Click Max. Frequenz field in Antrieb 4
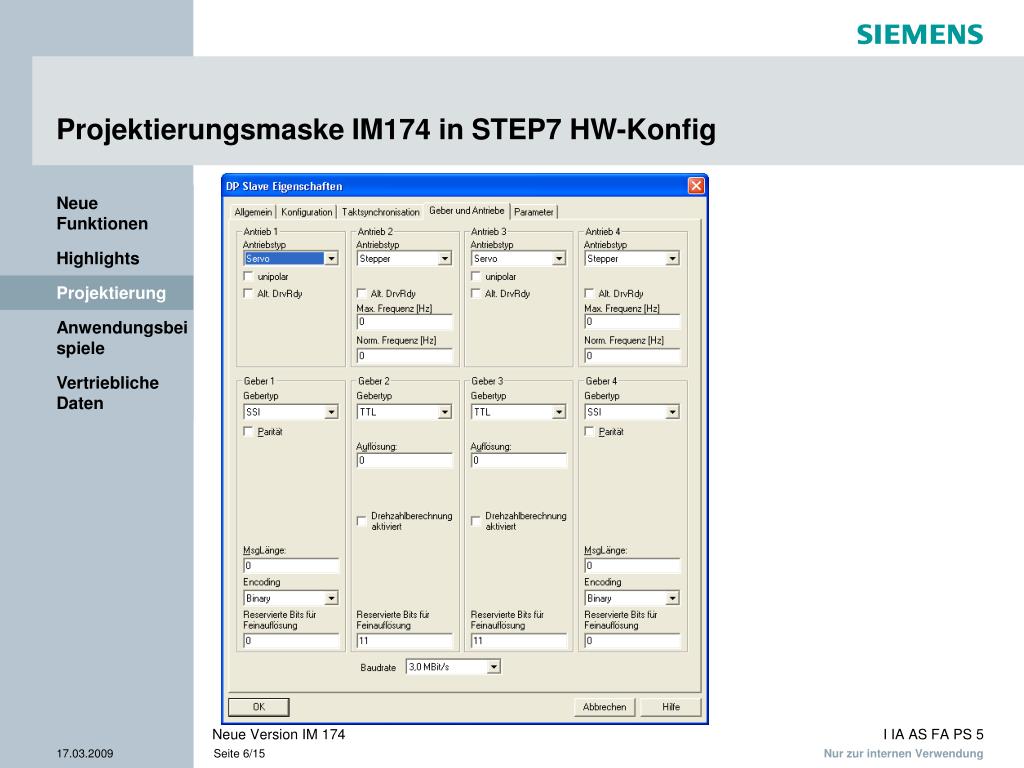 point(632,322)
